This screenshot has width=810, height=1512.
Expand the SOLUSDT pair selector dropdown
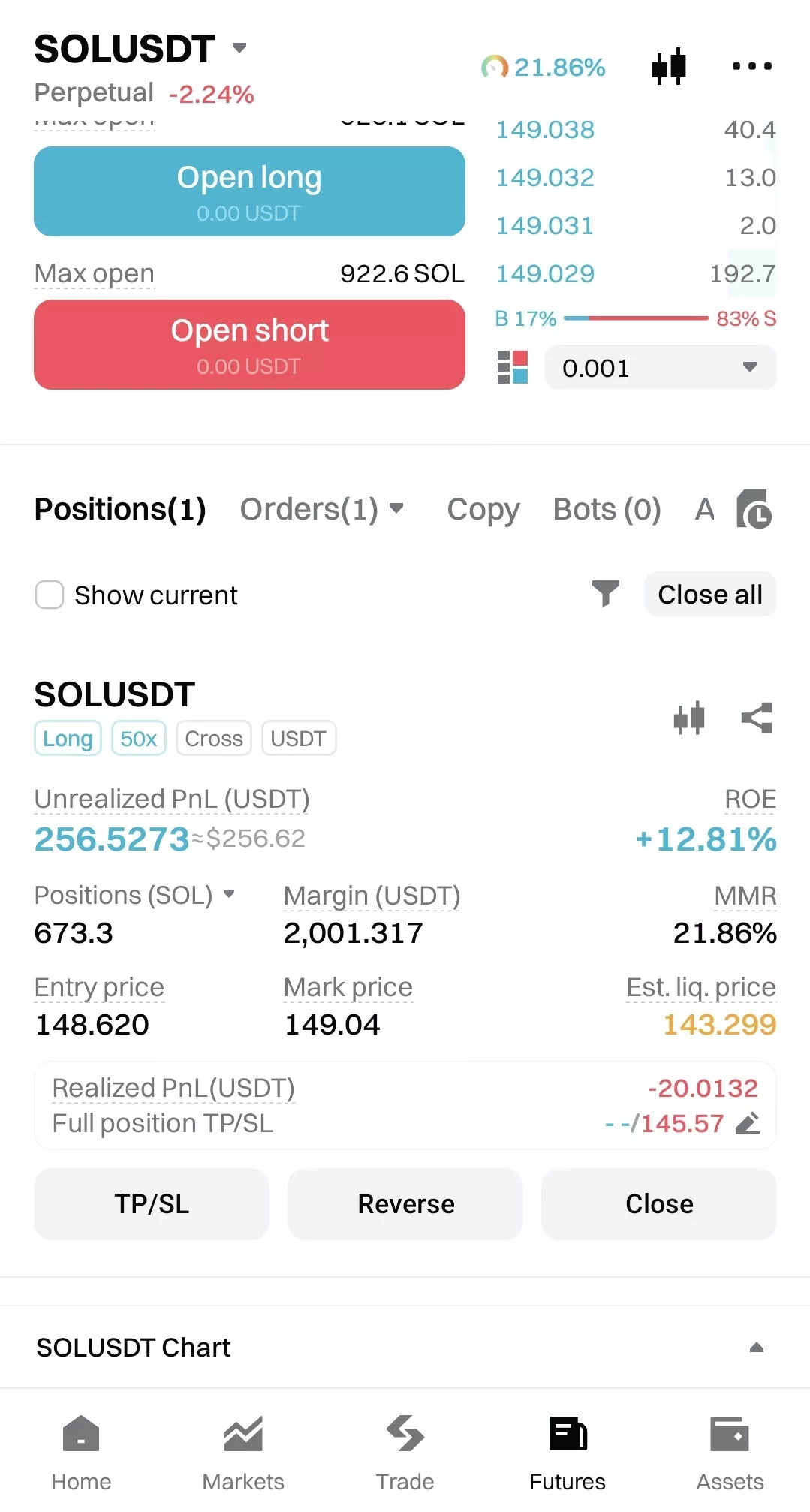[239, 48]
